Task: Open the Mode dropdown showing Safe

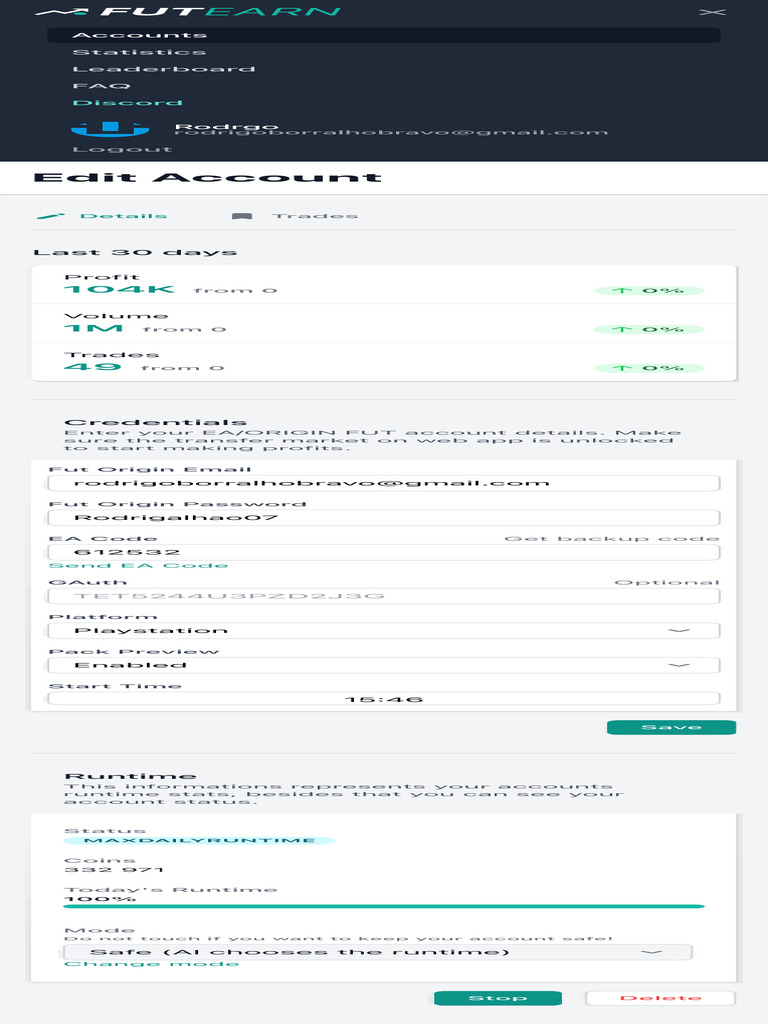Action: (x=377, y=952)
